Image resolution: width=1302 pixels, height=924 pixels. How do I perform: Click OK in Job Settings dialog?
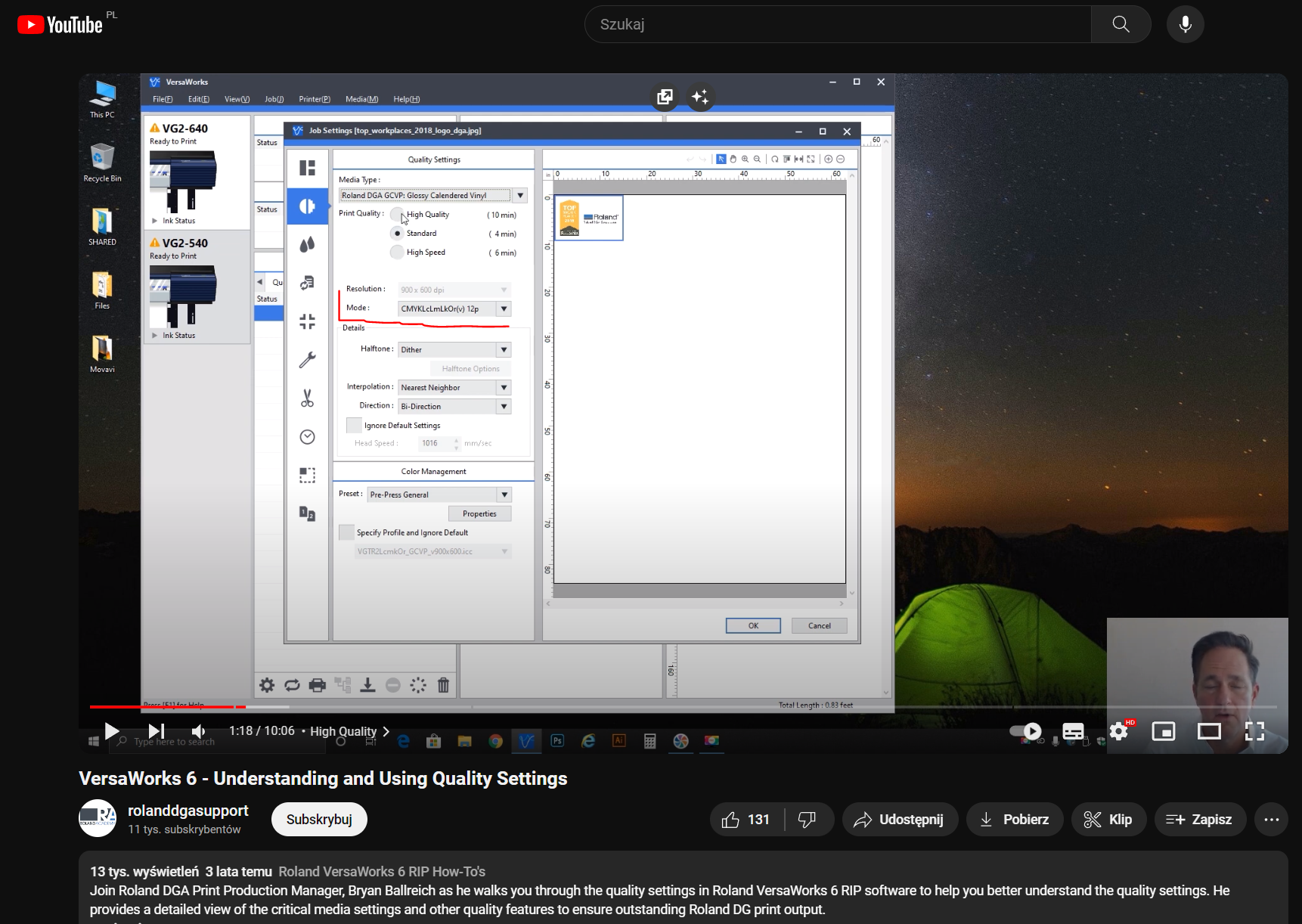pos(753,625)
